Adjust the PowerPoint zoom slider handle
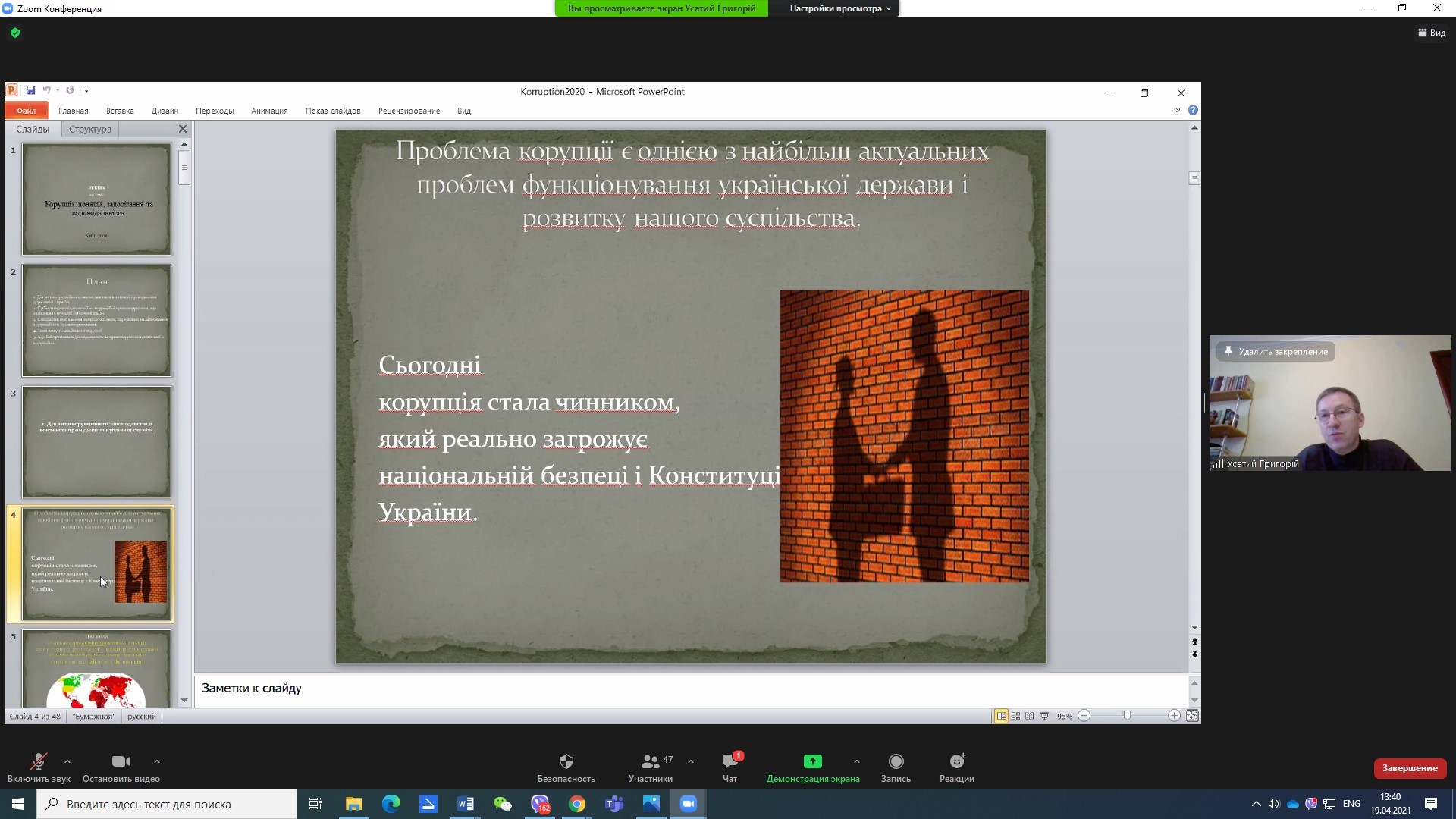This screenshot has width=1456, height=819. (1127, 716)
